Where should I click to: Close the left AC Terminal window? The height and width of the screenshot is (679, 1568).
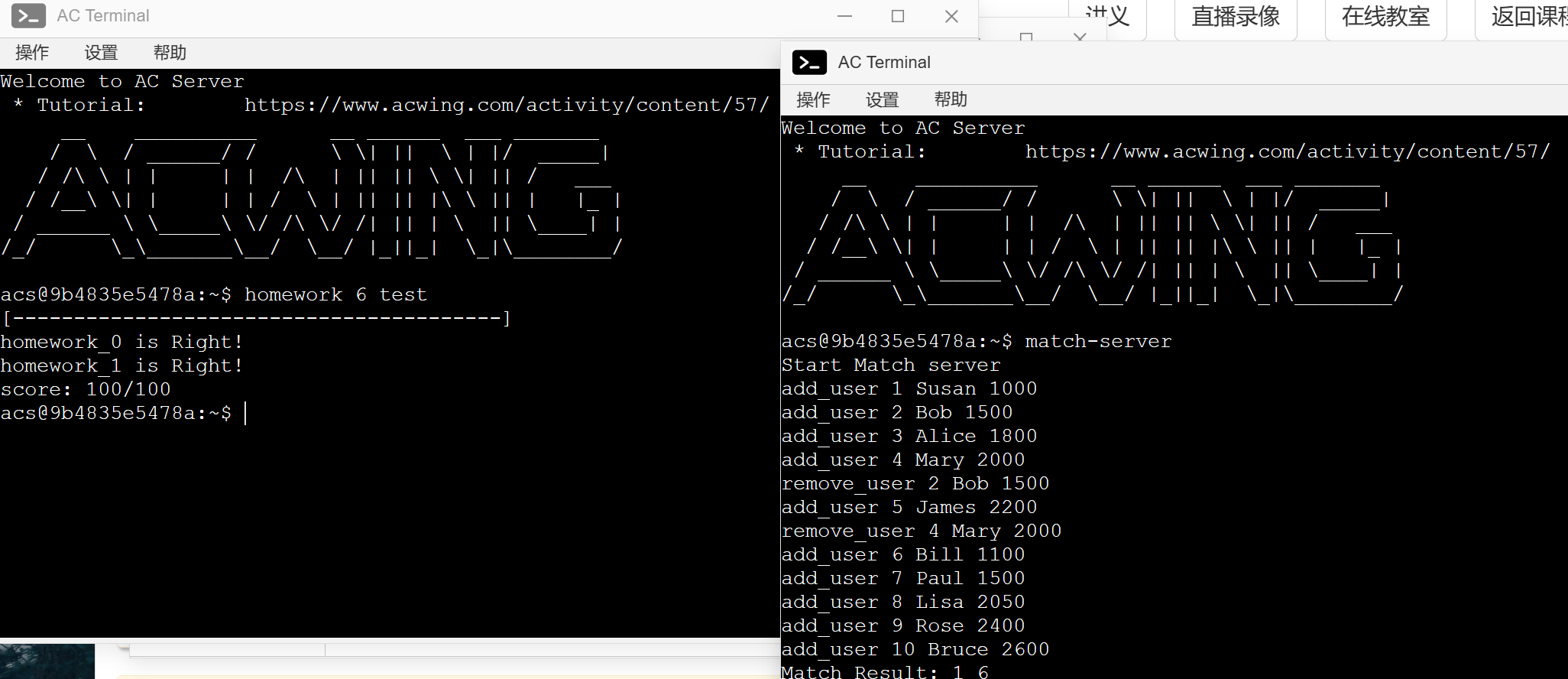(x=951, y=16)
